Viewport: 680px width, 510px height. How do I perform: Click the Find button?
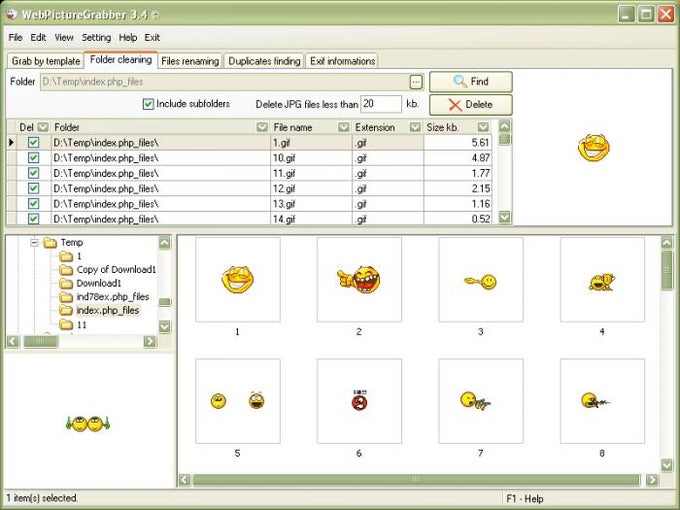point(471,82)
